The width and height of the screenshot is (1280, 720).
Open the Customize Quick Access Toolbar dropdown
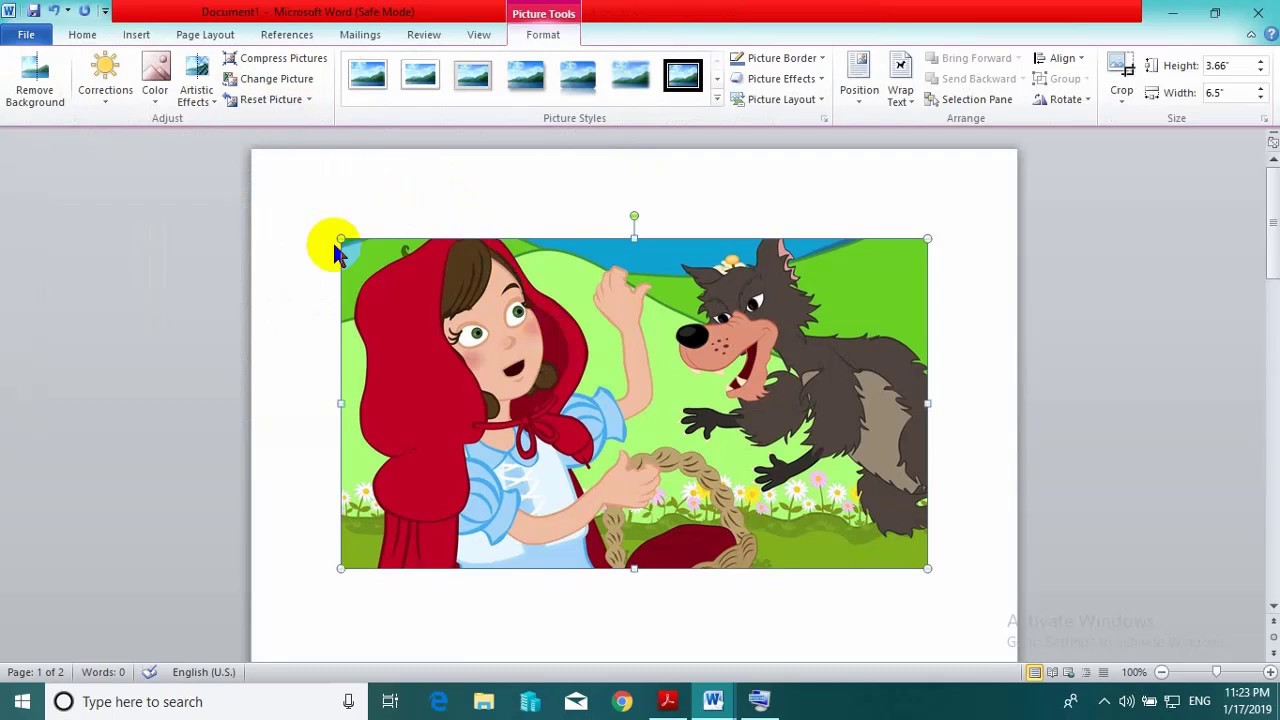pos(105,12)
